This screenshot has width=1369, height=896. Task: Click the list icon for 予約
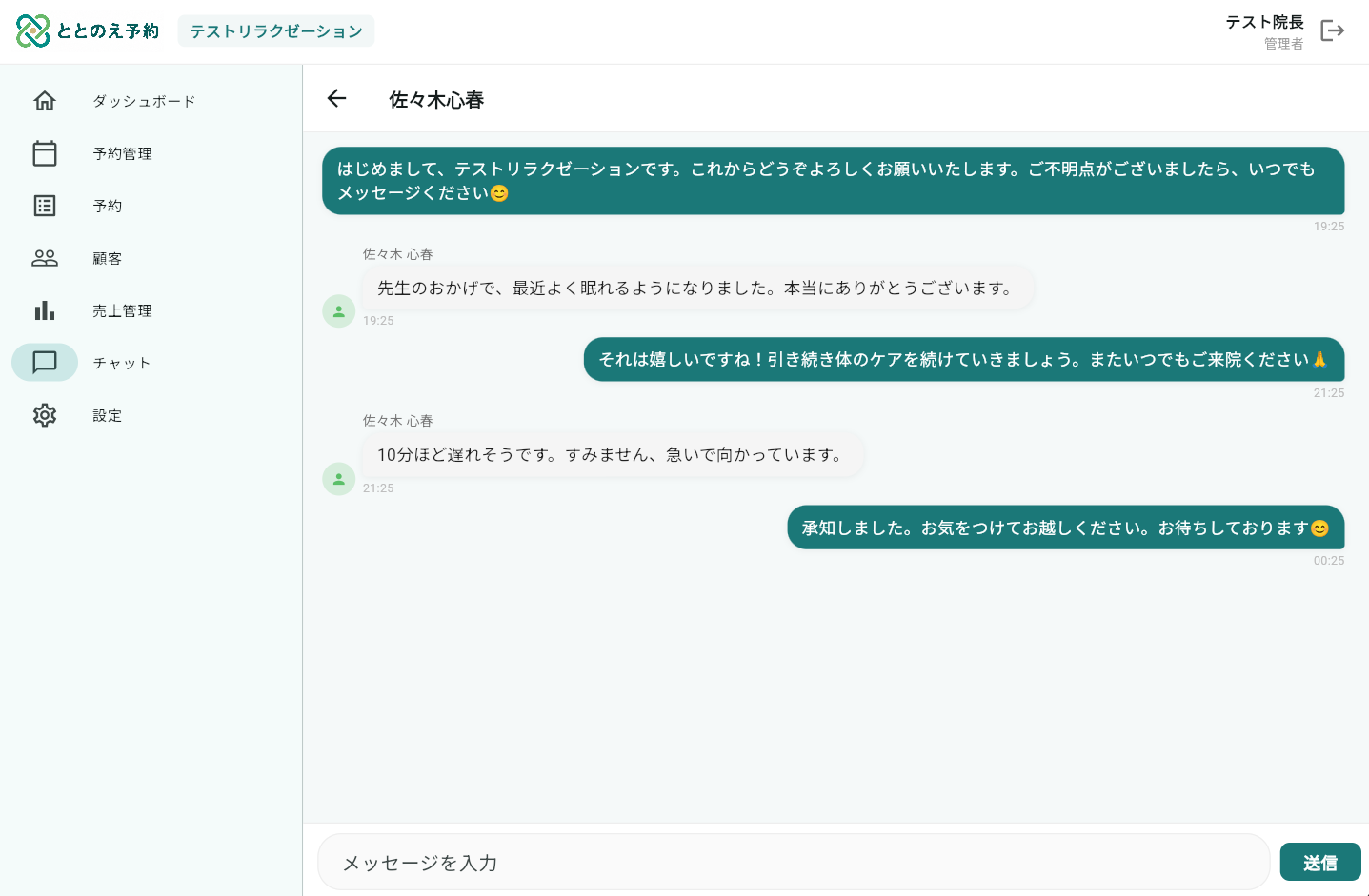click(x=45, y=206)
